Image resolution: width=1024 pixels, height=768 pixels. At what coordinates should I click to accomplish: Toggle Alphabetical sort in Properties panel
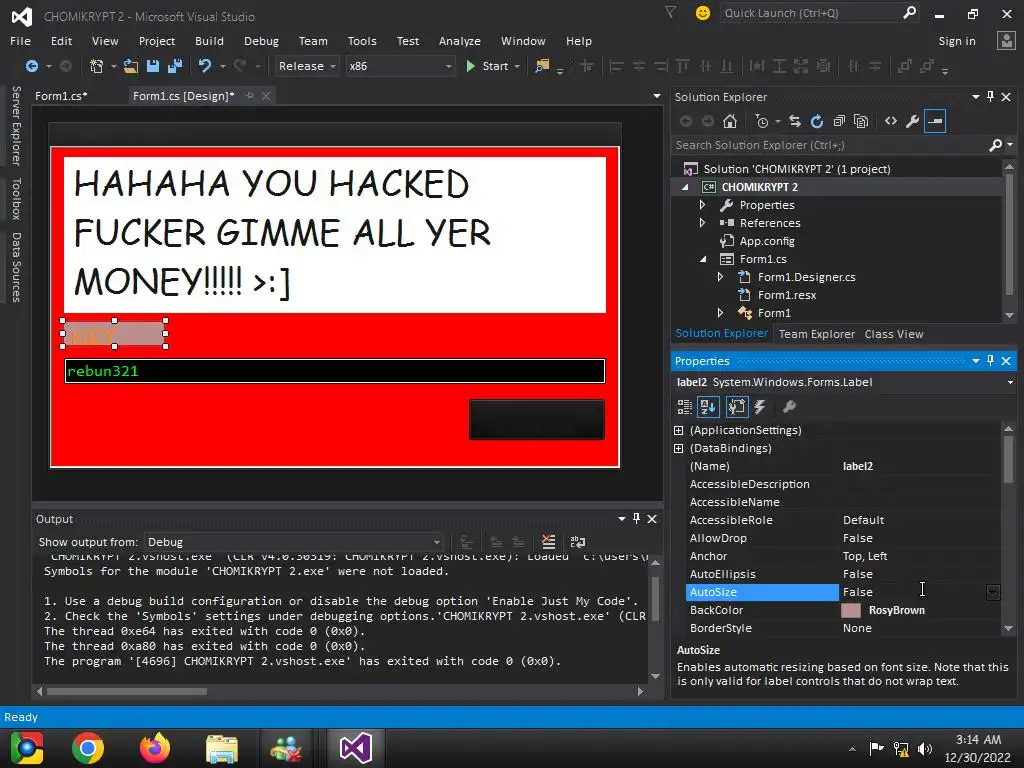[708, 407]
